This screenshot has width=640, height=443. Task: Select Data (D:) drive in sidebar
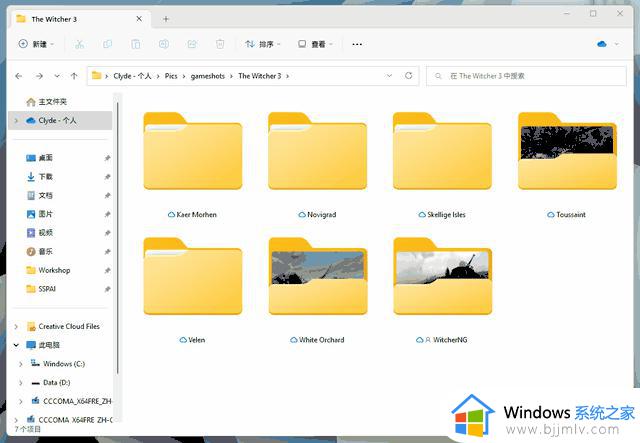point(56,383)
